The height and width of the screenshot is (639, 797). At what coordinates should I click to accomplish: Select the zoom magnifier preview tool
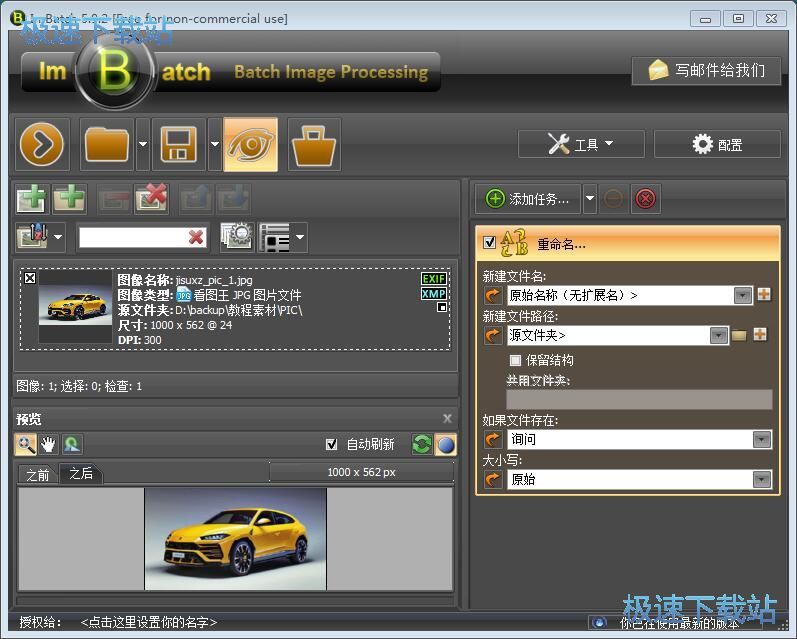pos(25,444)
